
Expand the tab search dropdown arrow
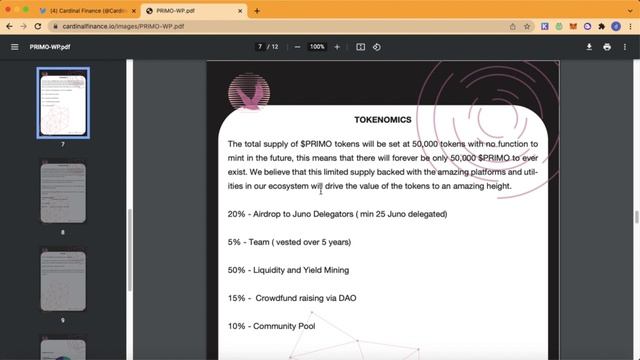pyautogui.click(x=630, y=11)
